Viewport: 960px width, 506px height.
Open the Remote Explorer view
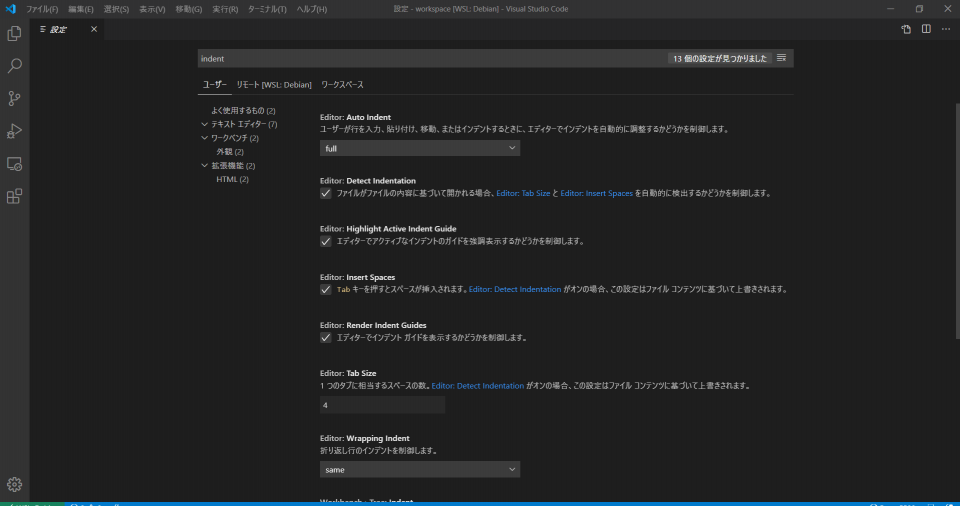click(14, 164)
